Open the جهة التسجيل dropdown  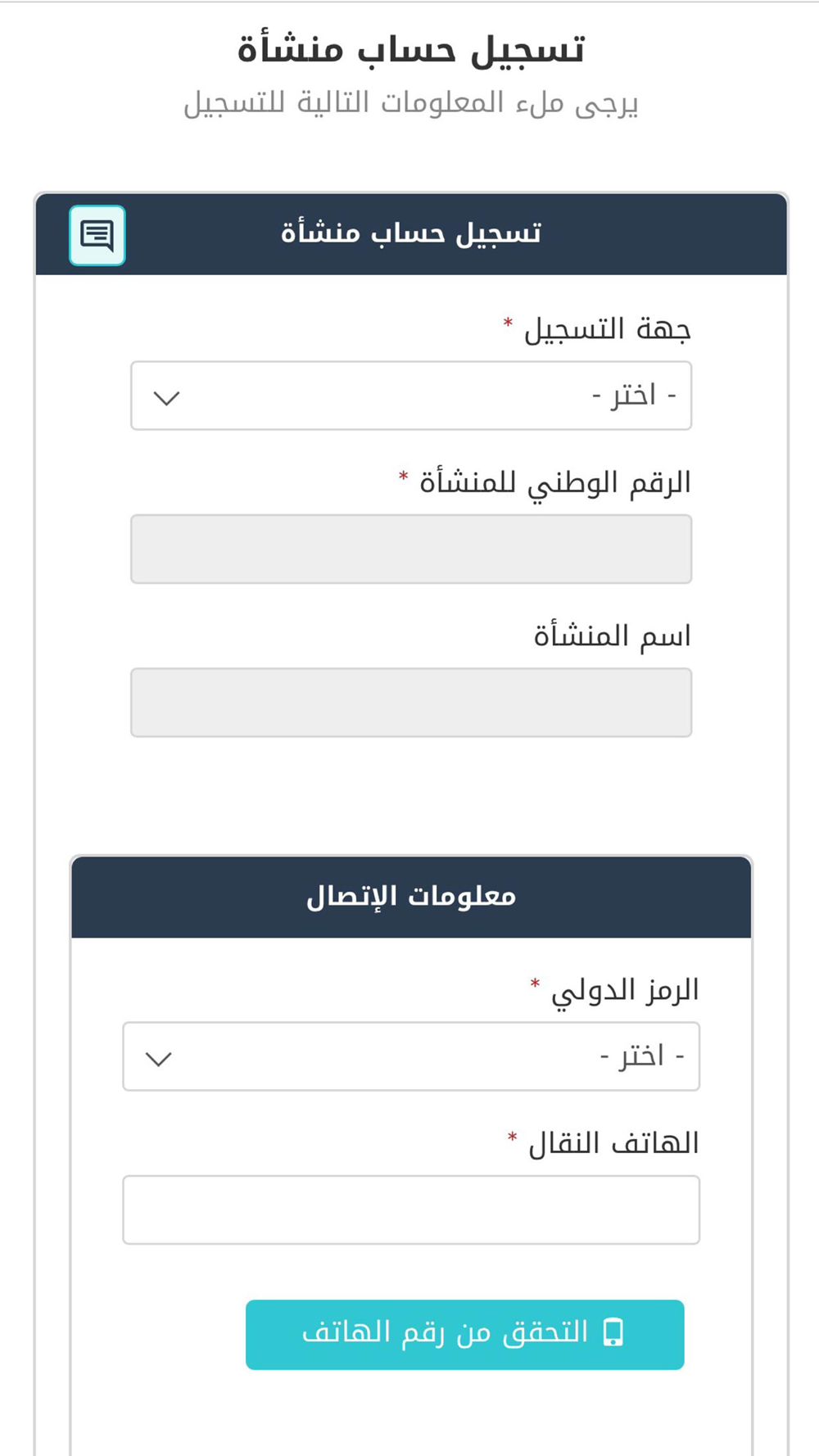point(411,396)
